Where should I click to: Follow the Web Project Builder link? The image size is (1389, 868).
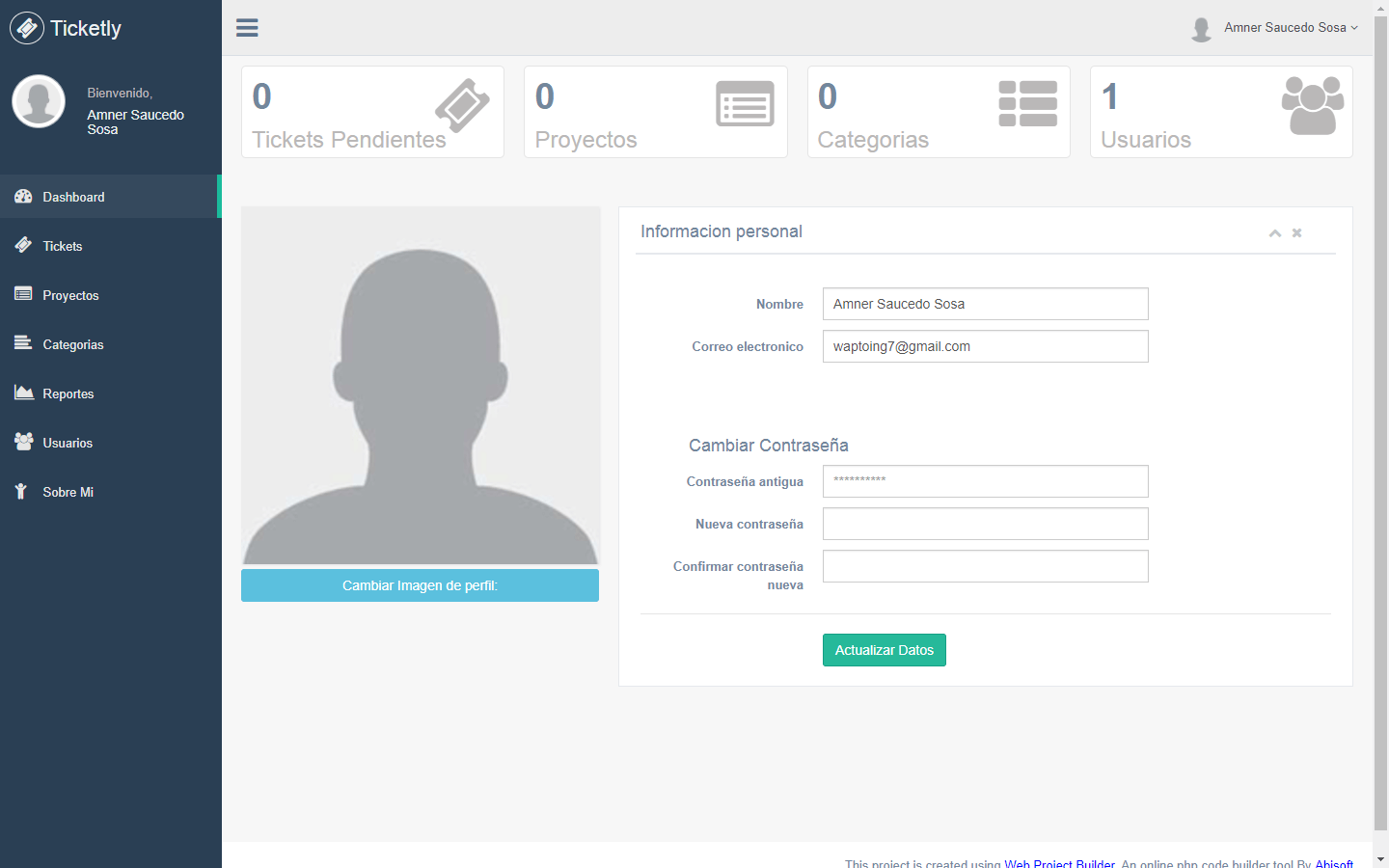(x=1059, y=862)
